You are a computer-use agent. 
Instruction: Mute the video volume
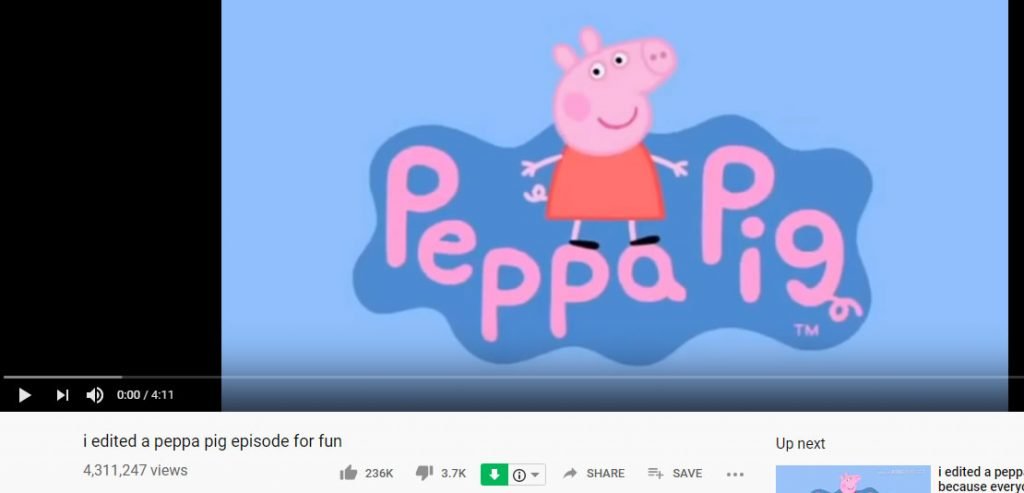click(95, 395)
